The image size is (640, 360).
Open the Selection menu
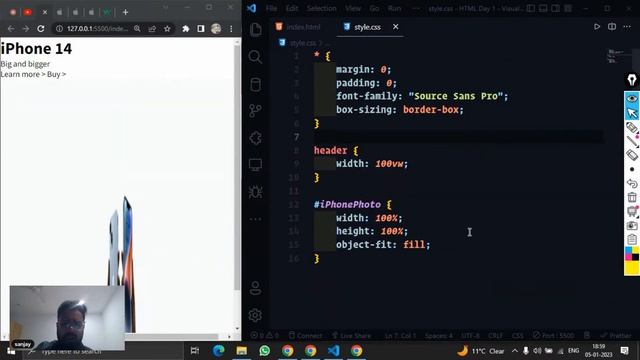pyautogui.click(x=322, y=8)
